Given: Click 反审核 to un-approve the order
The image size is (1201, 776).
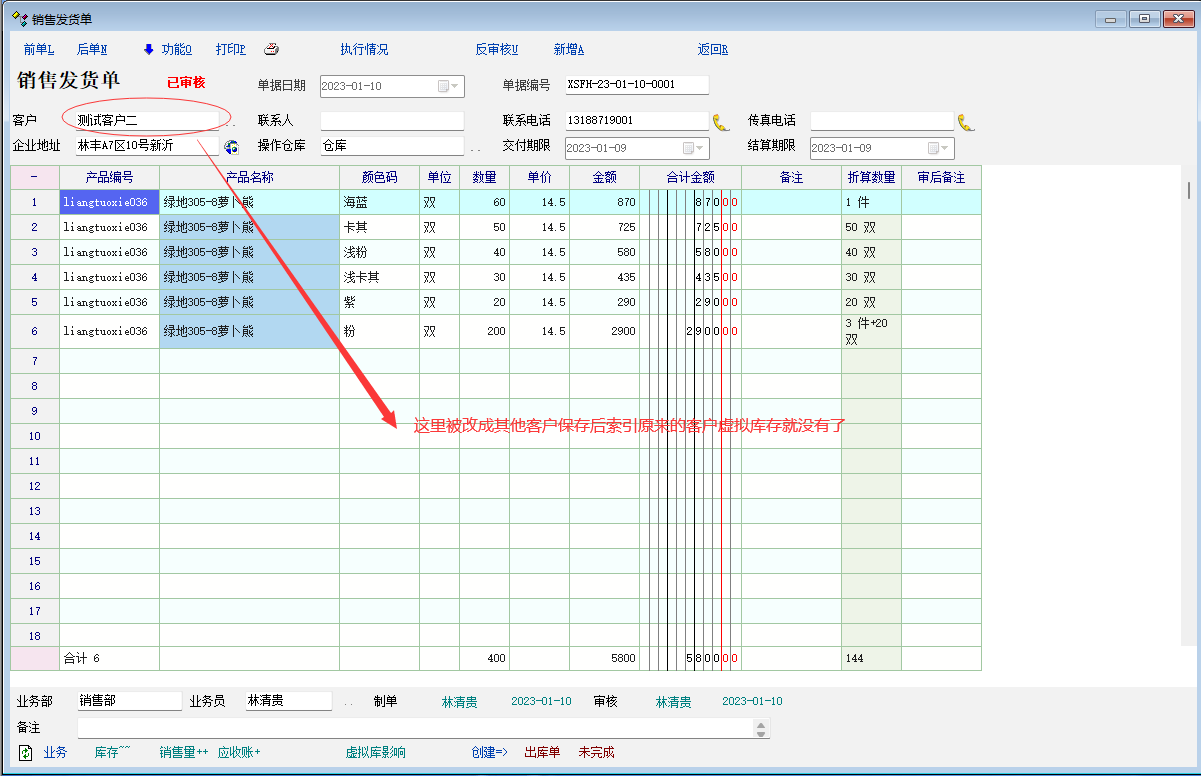Looking at the screenshot, I should (x=496, y=49).
